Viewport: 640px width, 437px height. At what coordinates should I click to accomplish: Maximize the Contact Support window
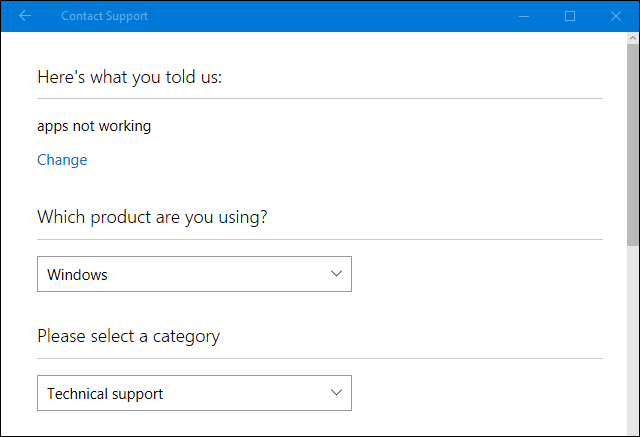(569, 16)
